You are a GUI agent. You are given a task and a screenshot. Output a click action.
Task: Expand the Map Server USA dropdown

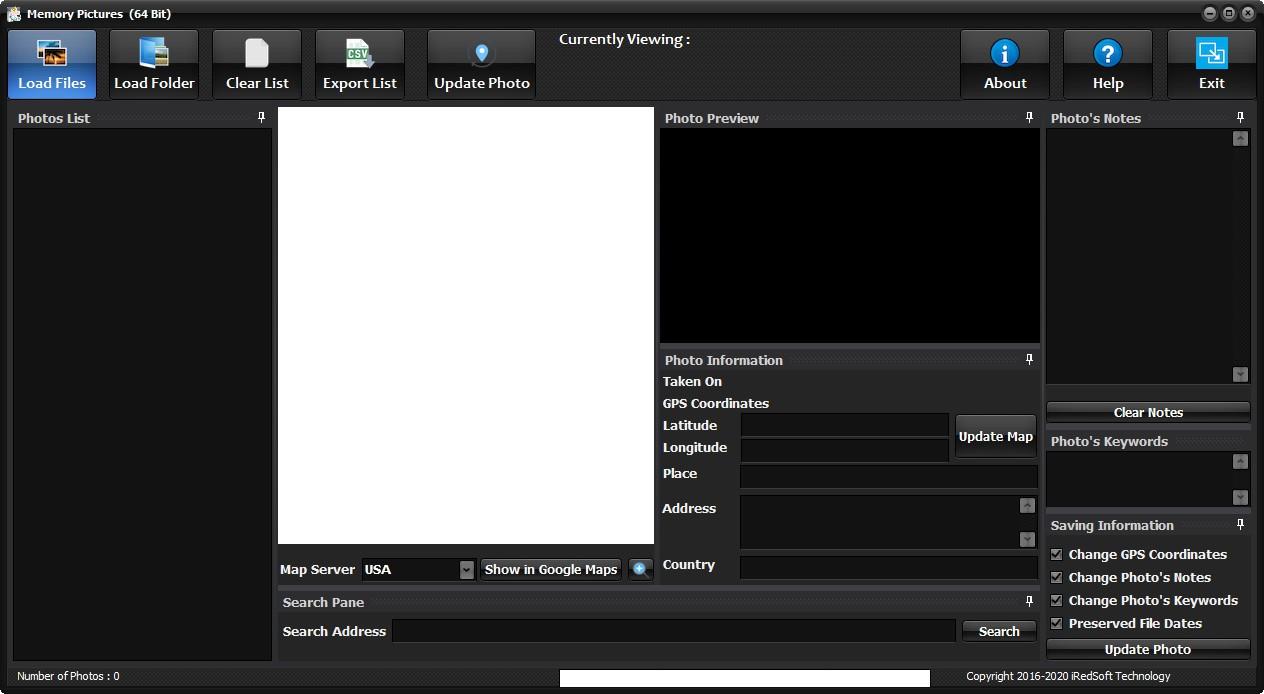click(466, 570)
